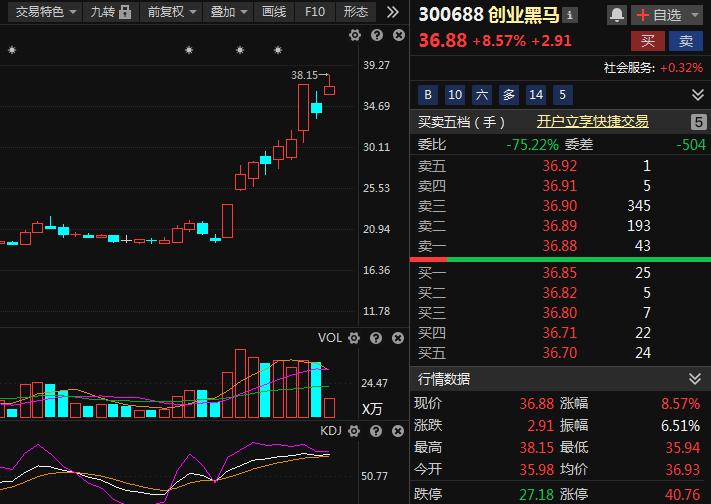The image size is (711, 504).
Task: Close the VOL indicator panel
Action: (x=398, y=338)
